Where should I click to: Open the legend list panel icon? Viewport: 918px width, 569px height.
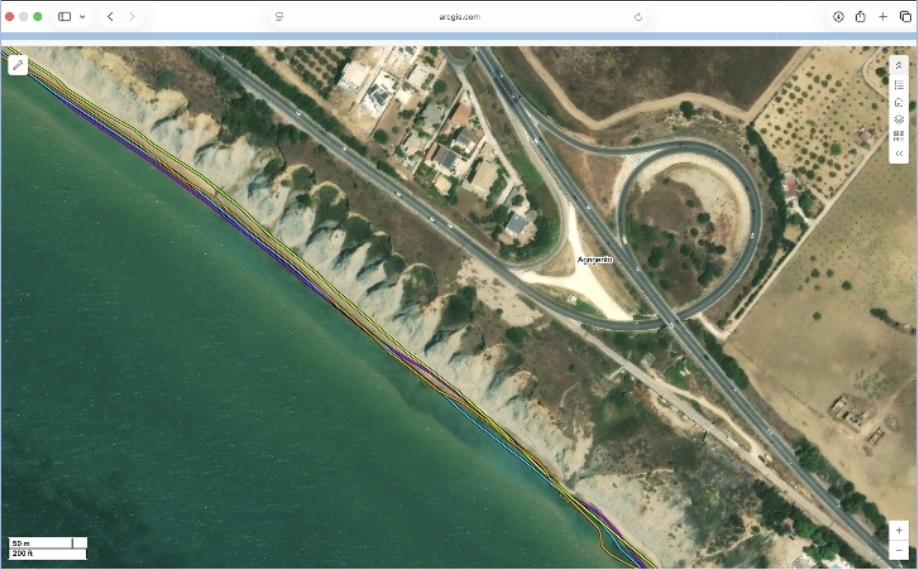point(899,84)
